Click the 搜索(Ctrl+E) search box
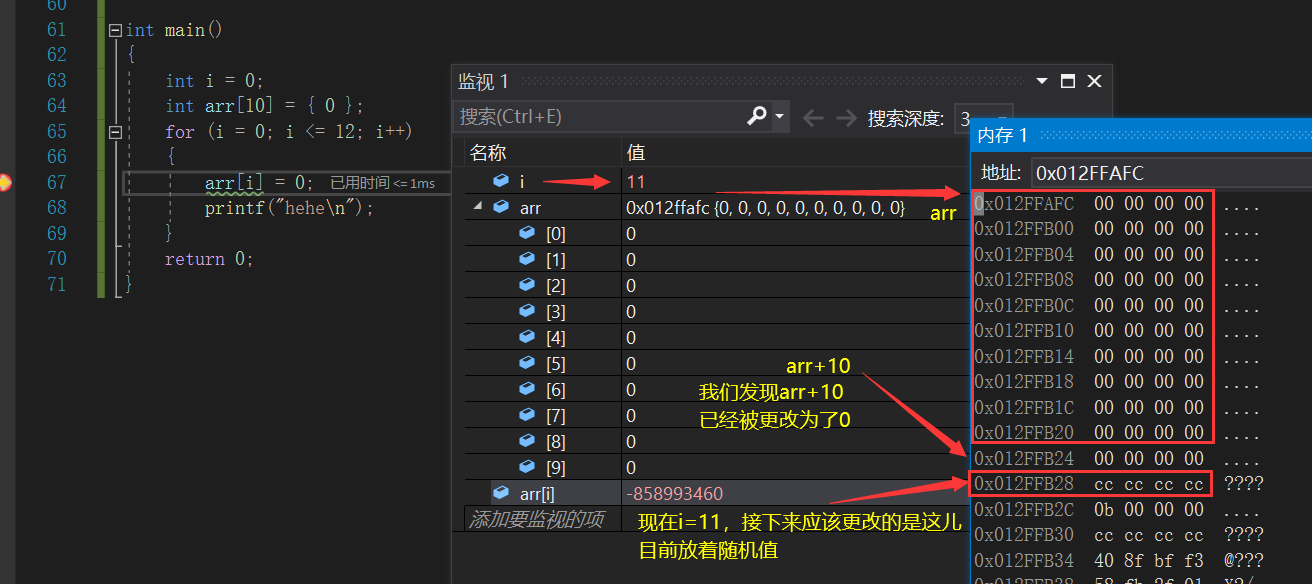Screen dimensions: 1312x584 (599, 117)
